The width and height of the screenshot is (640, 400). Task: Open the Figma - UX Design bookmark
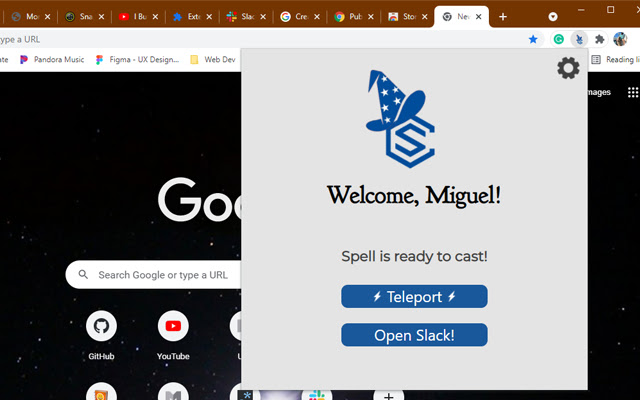click(x=138, y=60)
